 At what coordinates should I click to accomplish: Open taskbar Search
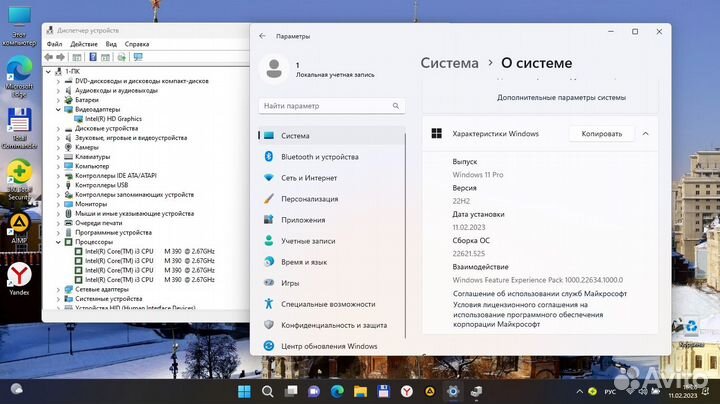(267, 392)
